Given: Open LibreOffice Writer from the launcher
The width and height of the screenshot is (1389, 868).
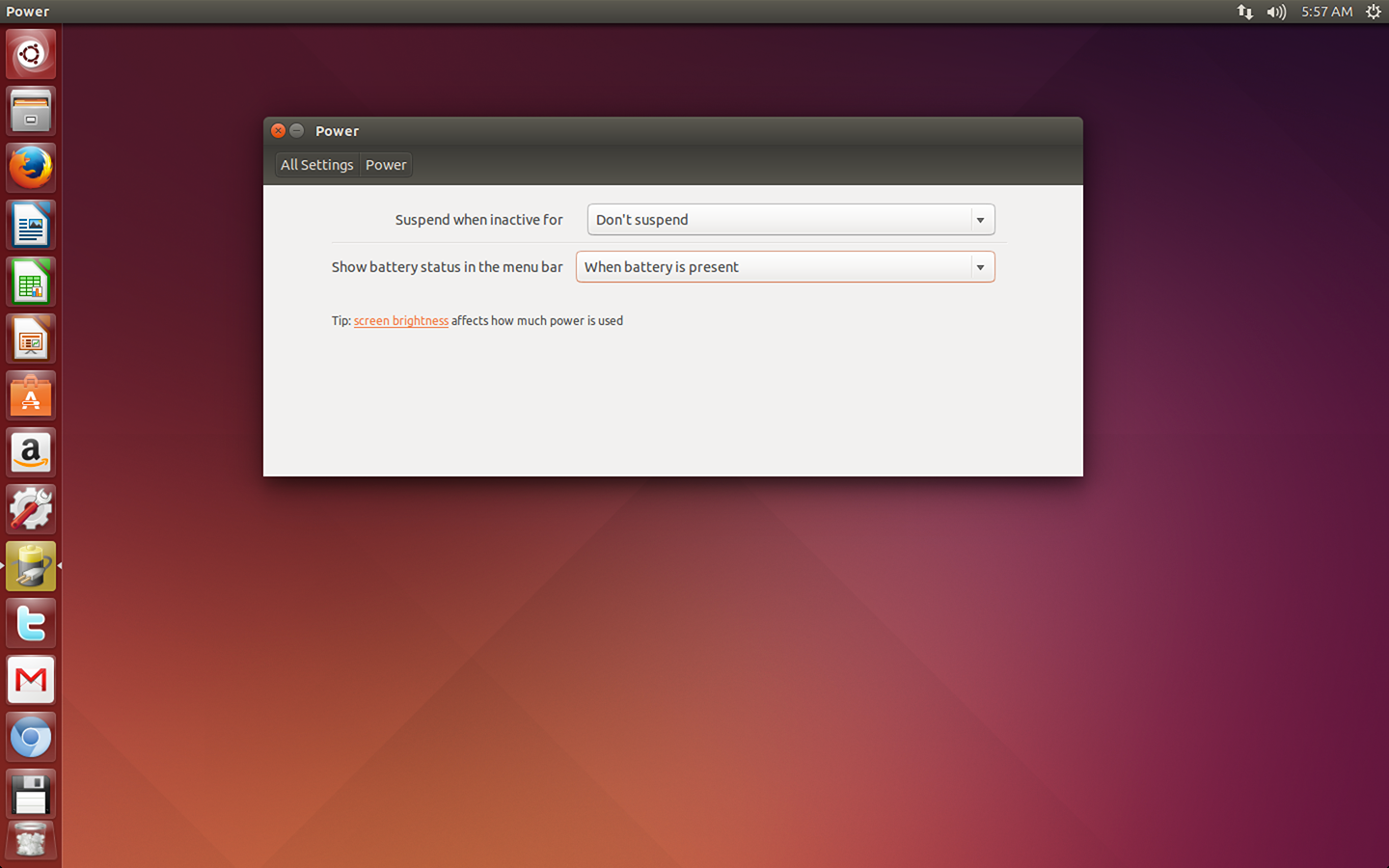Looking at the screenshot, I should pyautogui.click(x=31, y=225).
